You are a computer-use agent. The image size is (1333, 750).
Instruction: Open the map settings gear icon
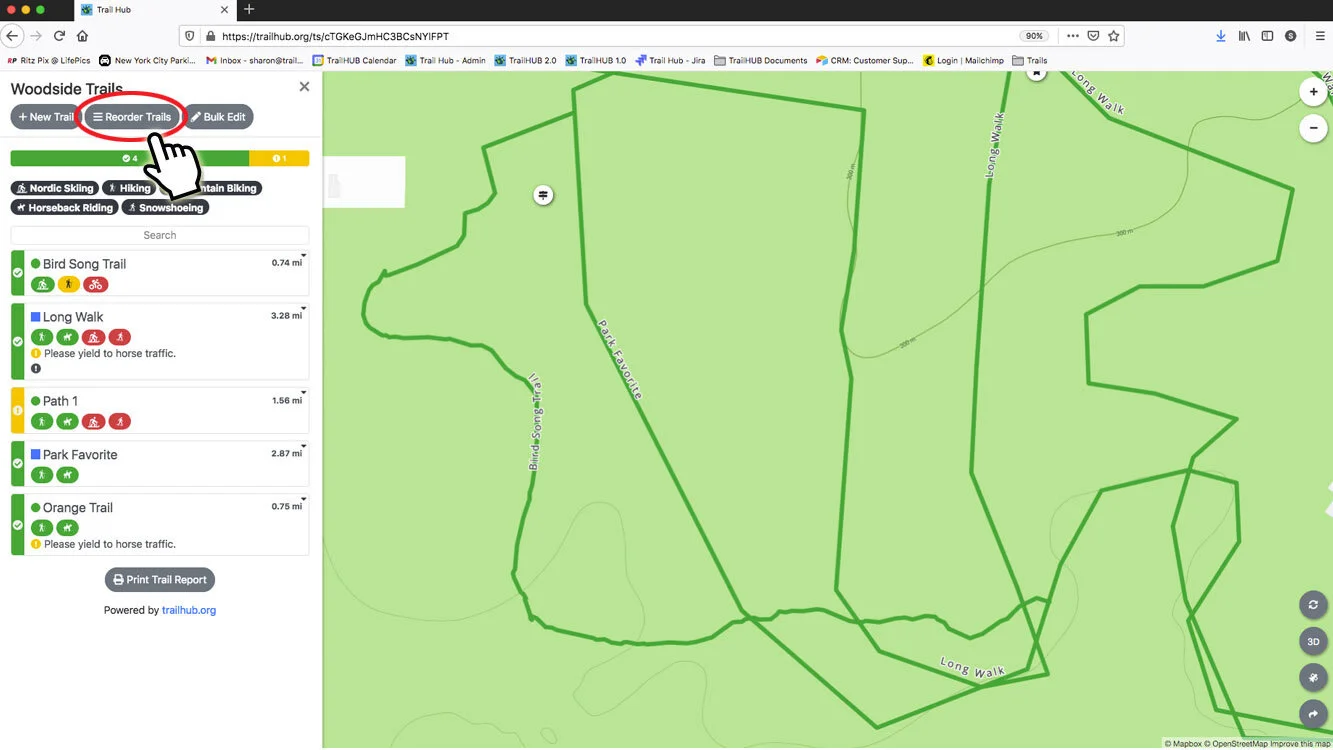1313,677
